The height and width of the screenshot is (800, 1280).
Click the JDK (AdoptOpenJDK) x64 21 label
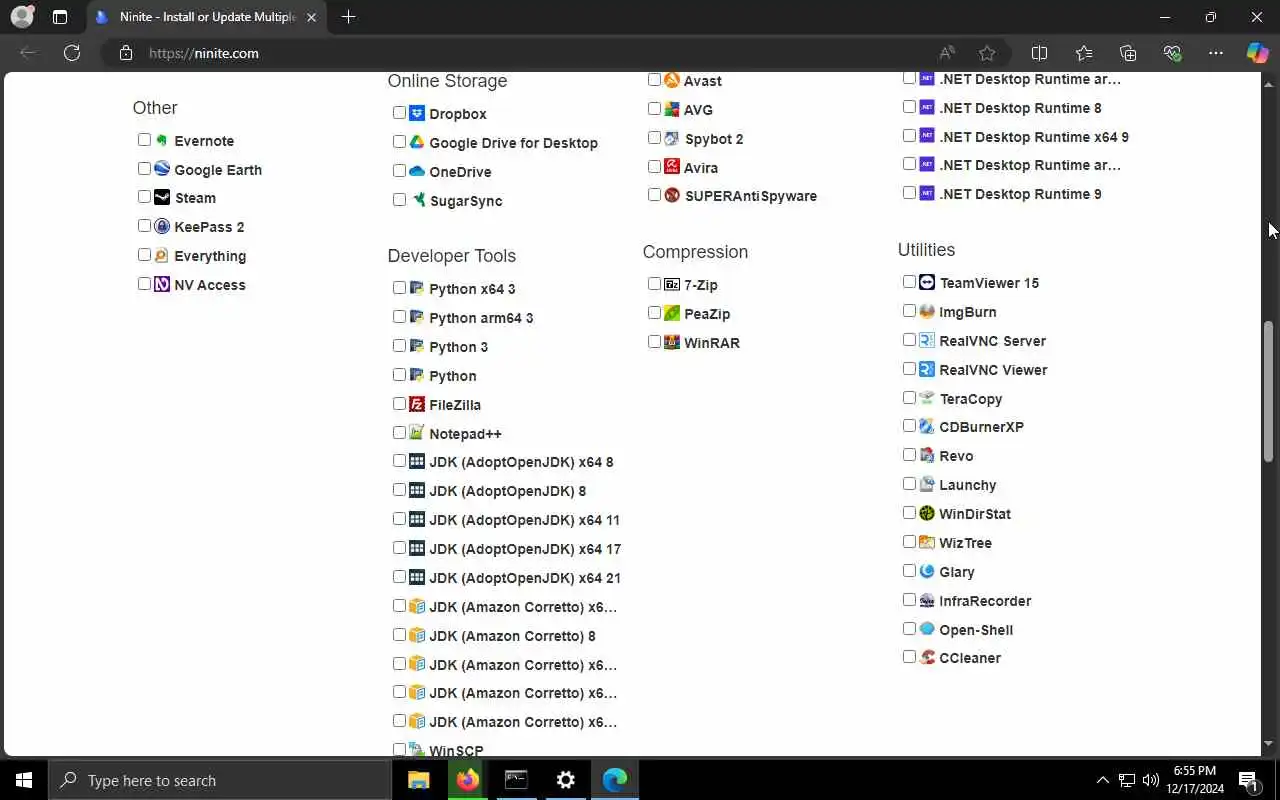point(525,578)
